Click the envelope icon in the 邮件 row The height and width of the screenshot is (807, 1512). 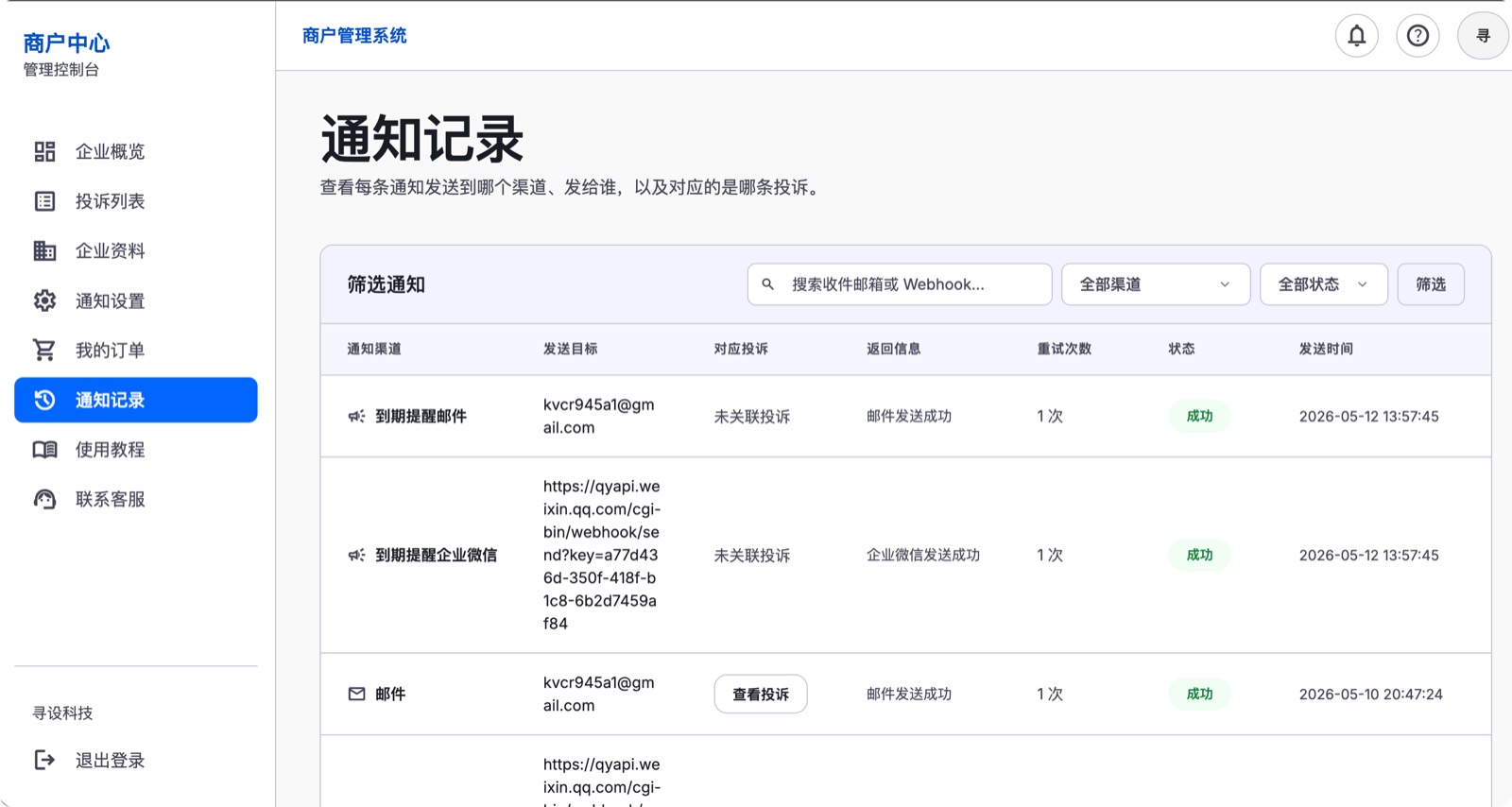pos(356,694)
